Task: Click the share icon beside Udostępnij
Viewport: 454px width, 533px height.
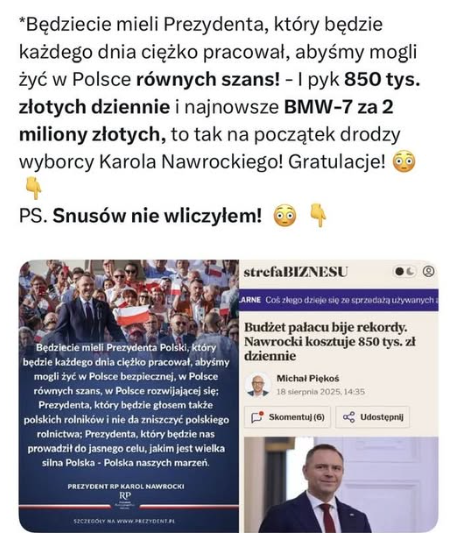Action: (x=349, y=417)
